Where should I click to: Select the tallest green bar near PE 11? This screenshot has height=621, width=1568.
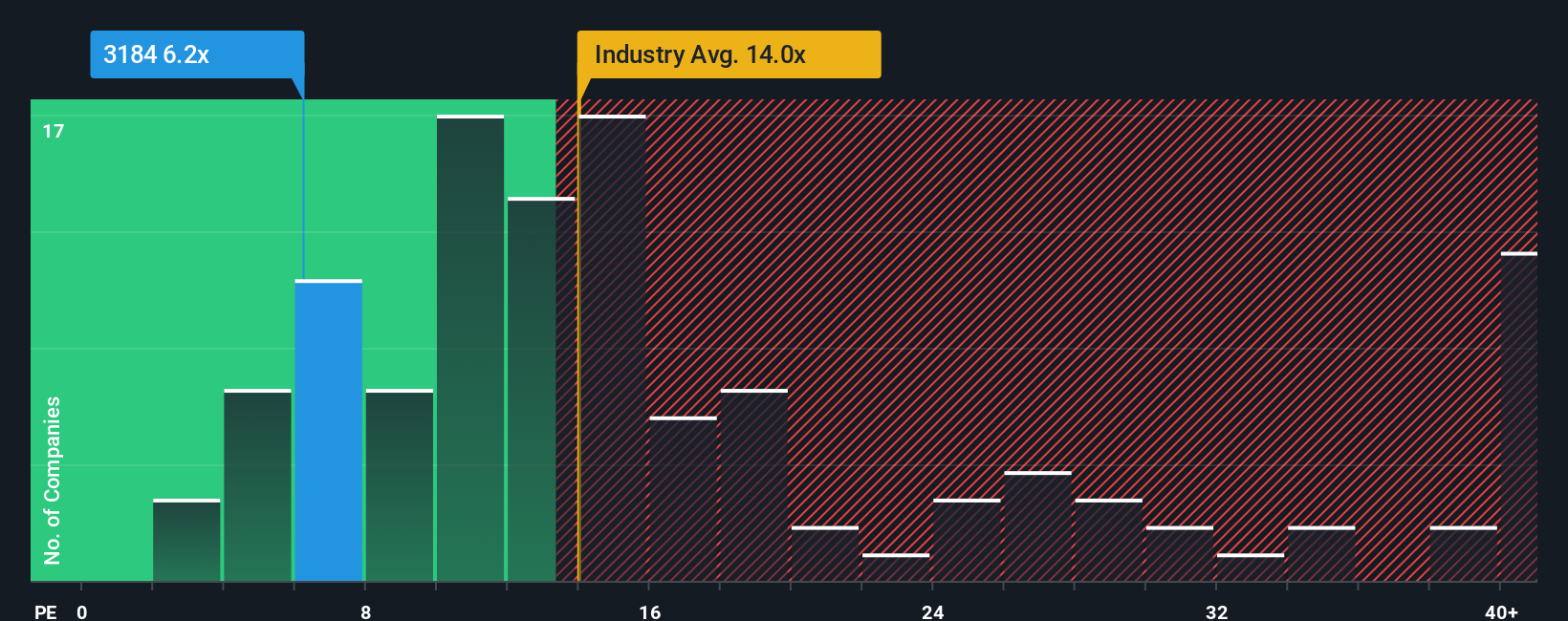pos(470,348)
